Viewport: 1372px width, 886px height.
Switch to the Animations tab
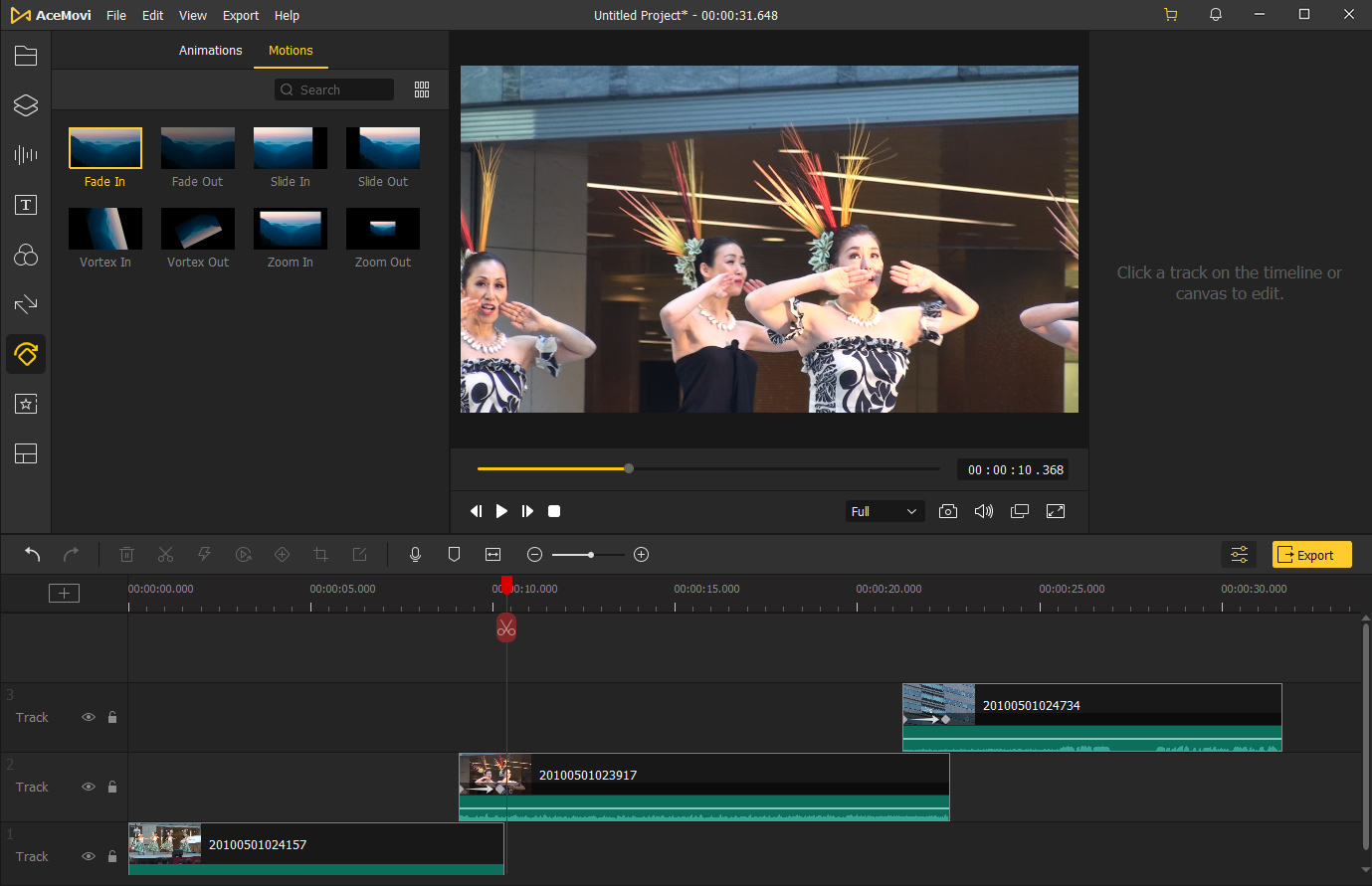point(210,50)
